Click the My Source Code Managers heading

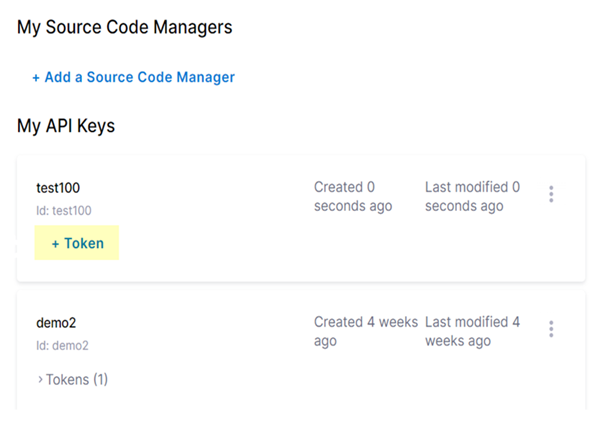click(x=125, y=28)
